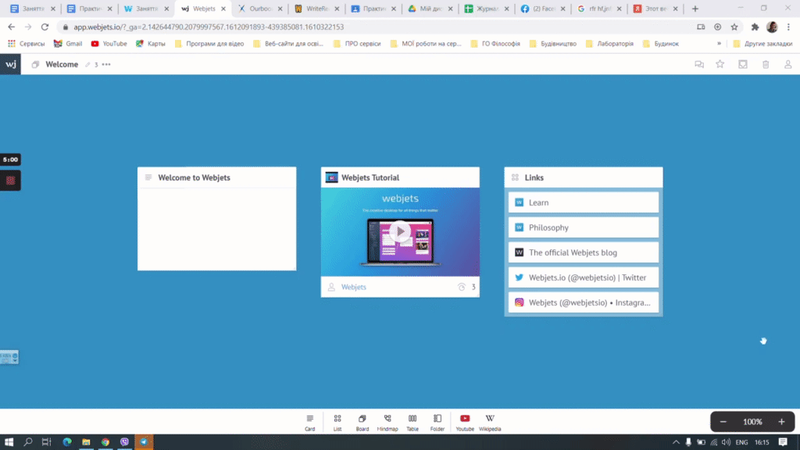Open the Youtube embed tool
The height and width of the screenshot is (450, 800).
click(465, 420)
